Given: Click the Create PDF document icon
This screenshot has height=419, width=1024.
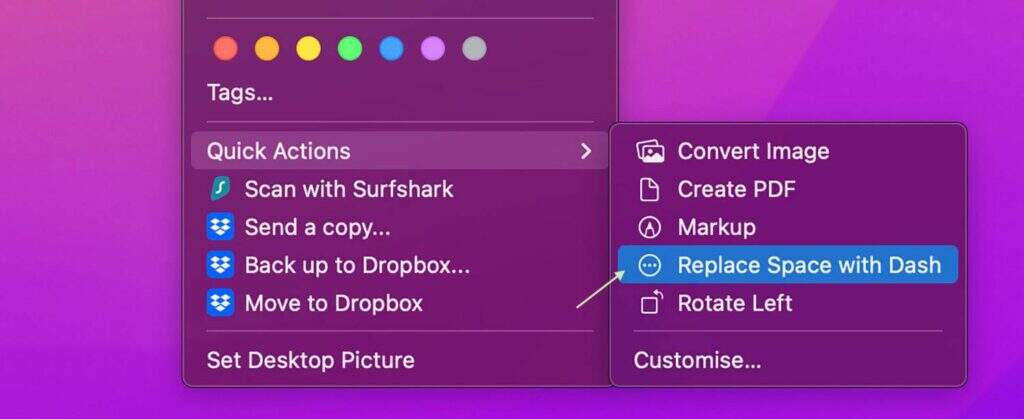Looking at the screenshot, I should click(649, 189).
